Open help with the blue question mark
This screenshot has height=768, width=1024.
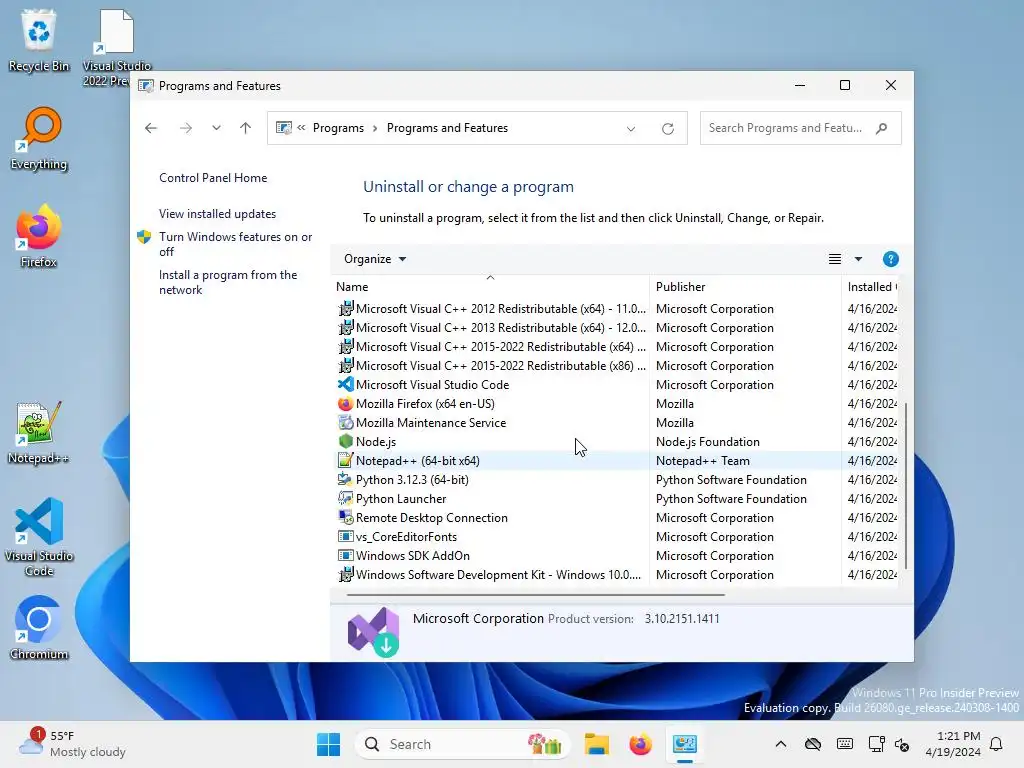tap(890, 259)
